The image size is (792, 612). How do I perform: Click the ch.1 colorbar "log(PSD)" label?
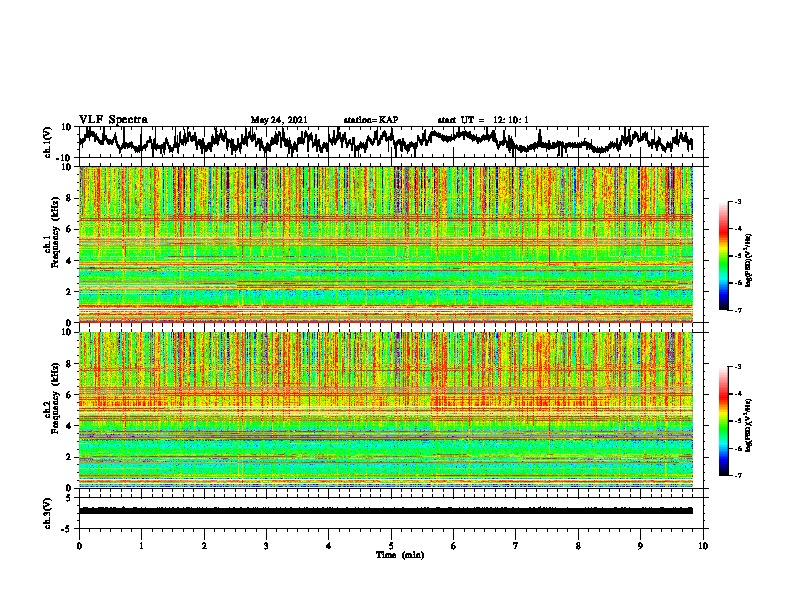click(748, 260)
